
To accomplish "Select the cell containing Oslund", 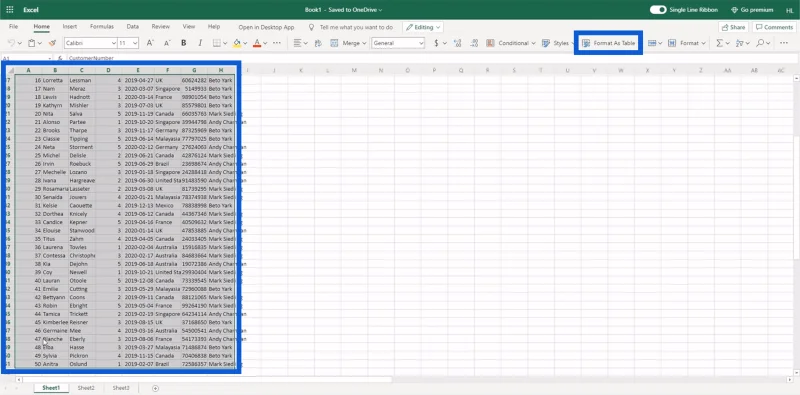I will (82, 364).
